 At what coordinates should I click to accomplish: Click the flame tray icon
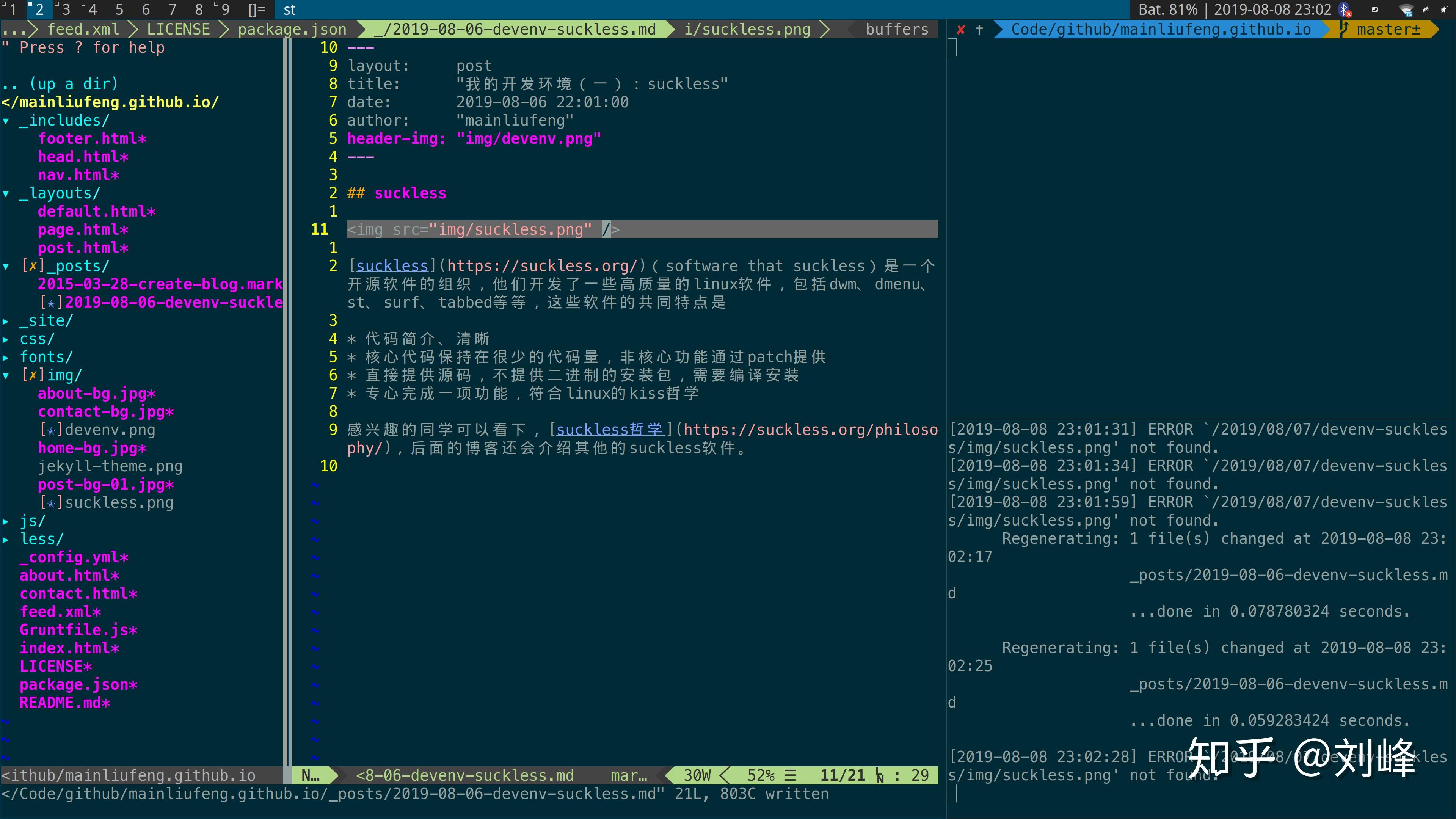tap(1426, 9)
